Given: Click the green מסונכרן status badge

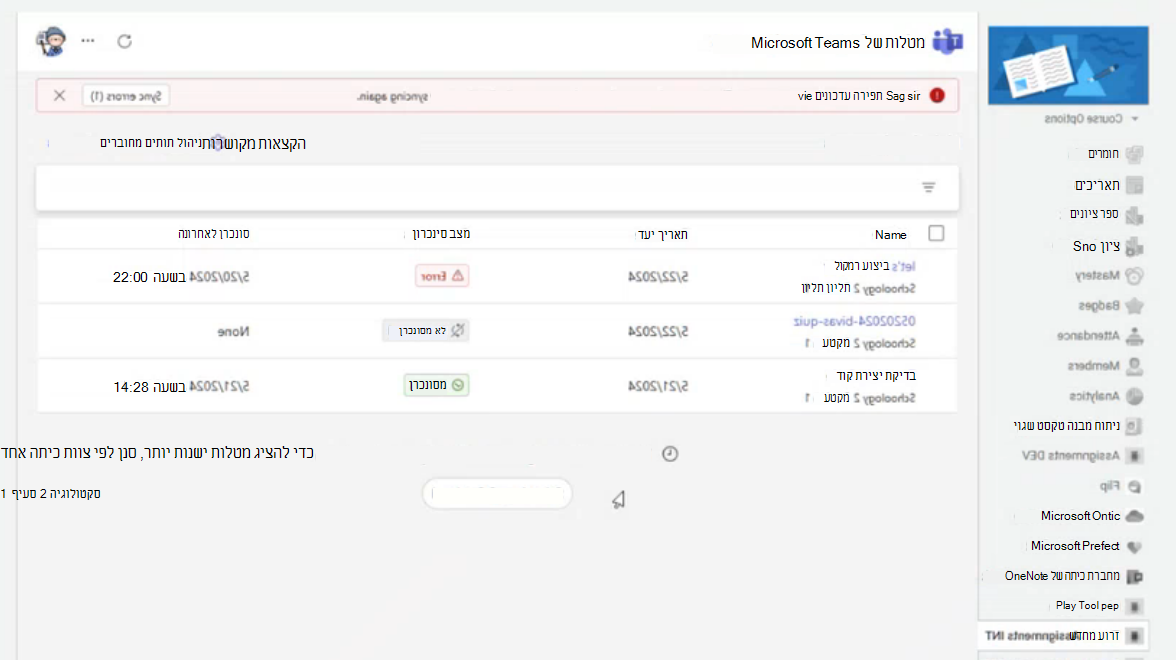Looking at the screenshot, I should pos(436,385).
